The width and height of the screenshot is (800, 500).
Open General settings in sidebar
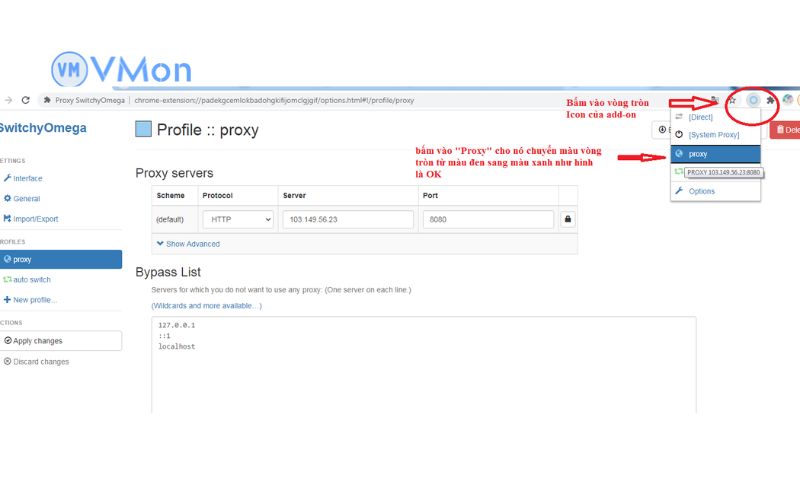pyautogui.click(x=22, y=198)
